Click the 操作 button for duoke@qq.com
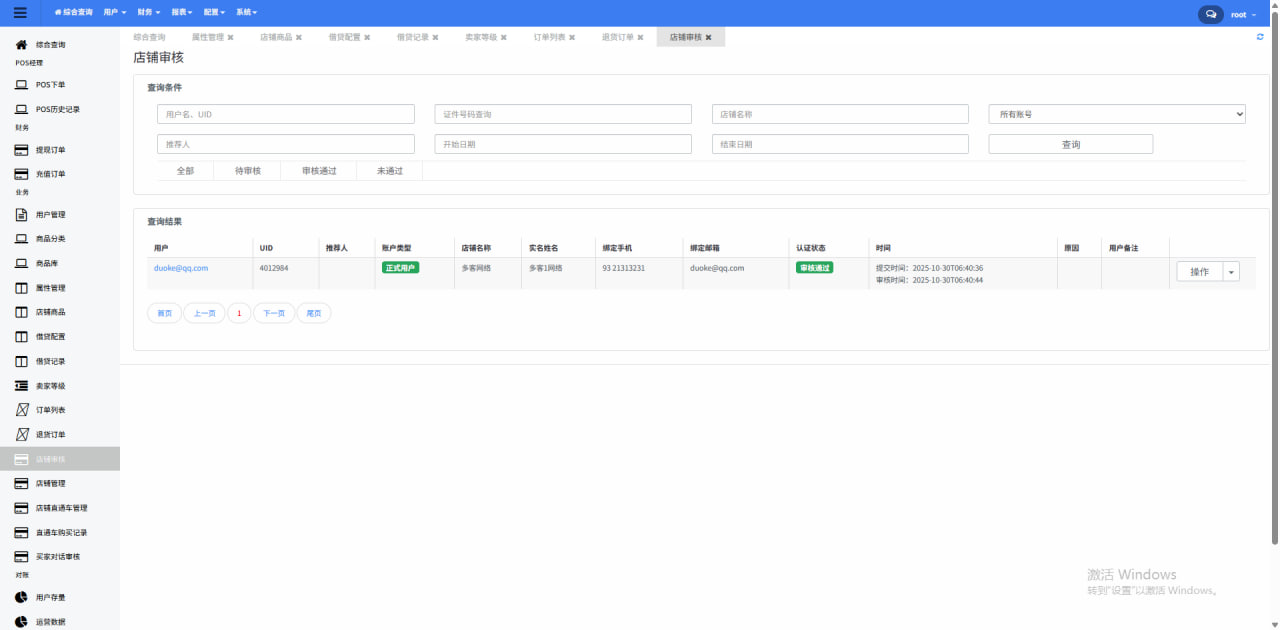 point(1200,272)
